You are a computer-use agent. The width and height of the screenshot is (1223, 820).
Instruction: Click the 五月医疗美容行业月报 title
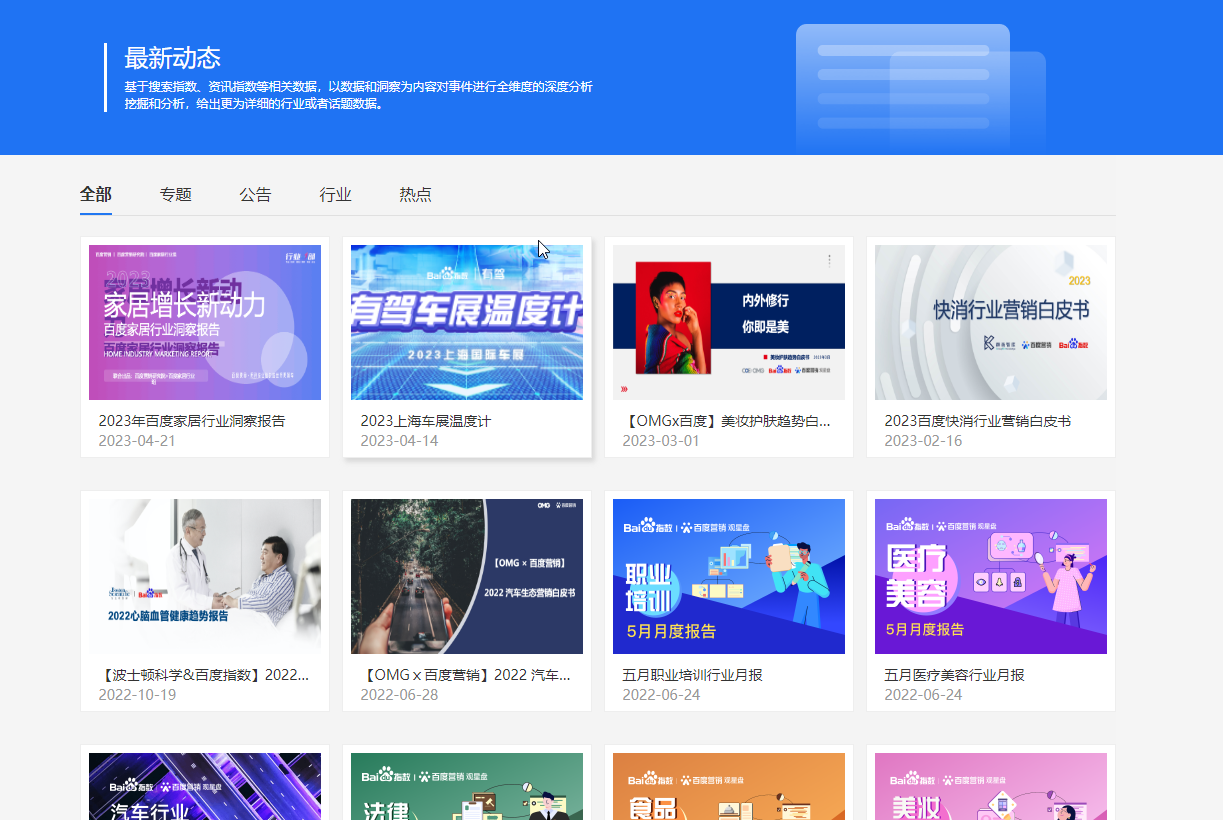click(x=955, y=675)
